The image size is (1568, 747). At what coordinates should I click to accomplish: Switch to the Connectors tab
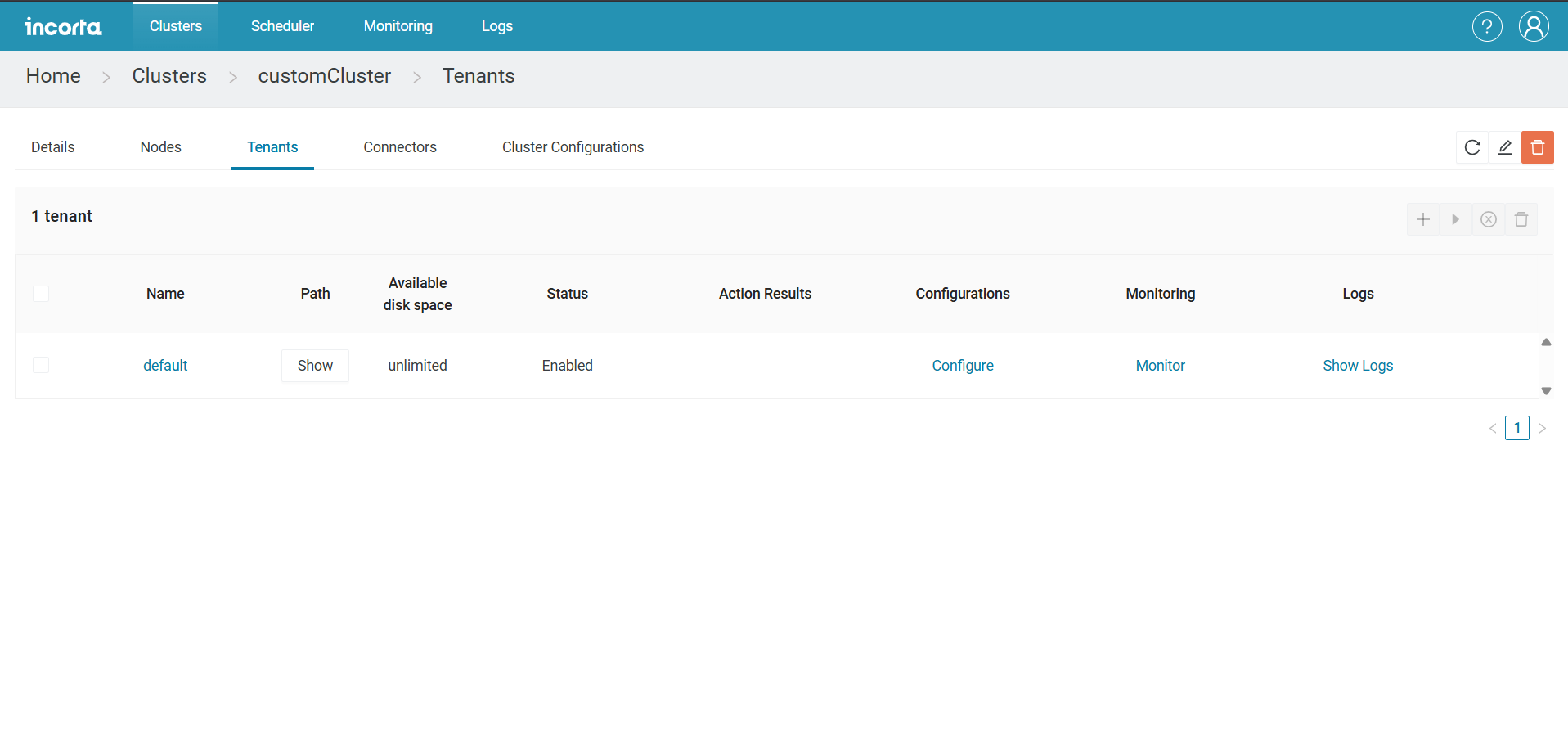pyautogui.click(x=400, y=147)
